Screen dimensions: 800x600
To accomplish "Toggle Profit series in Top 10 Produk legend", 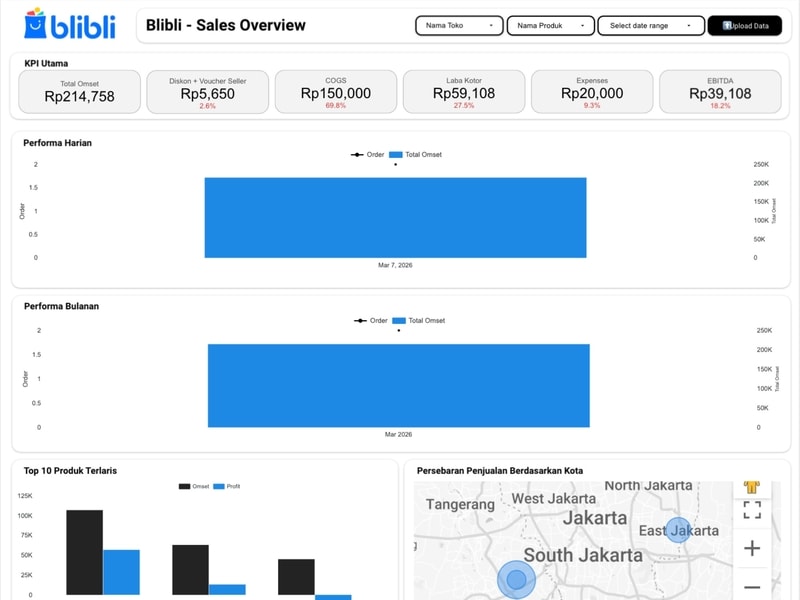I will pyautogui.click(x=226, y=487).
